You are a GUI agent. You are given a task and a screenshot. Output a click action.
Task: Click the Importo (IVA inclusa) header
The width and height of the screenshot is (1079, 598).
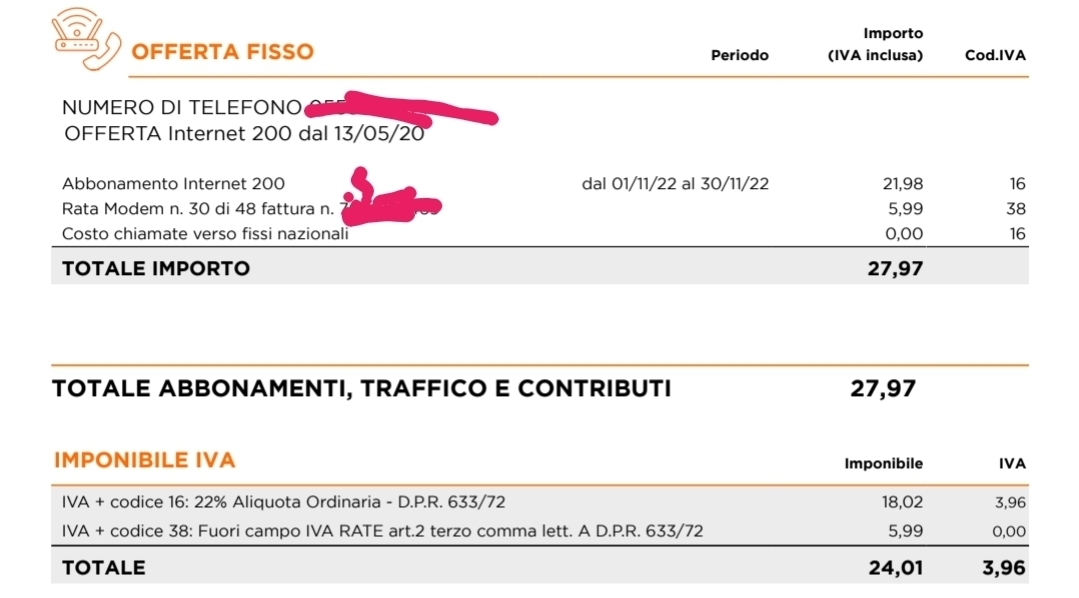pyautogui.click(x=875, y=44)
